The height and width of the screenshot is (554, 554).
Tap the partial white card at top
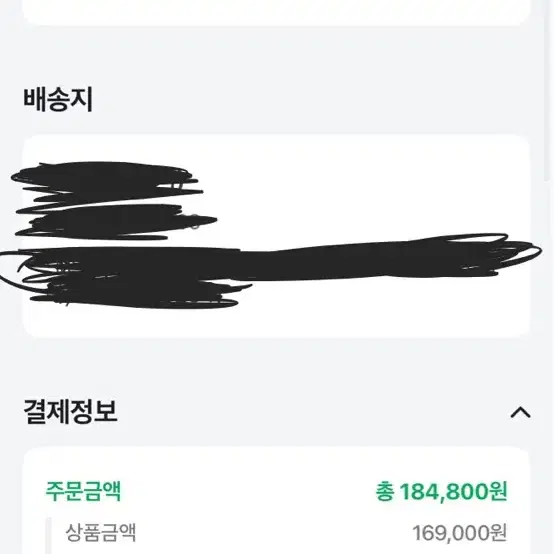coord(277,12)
